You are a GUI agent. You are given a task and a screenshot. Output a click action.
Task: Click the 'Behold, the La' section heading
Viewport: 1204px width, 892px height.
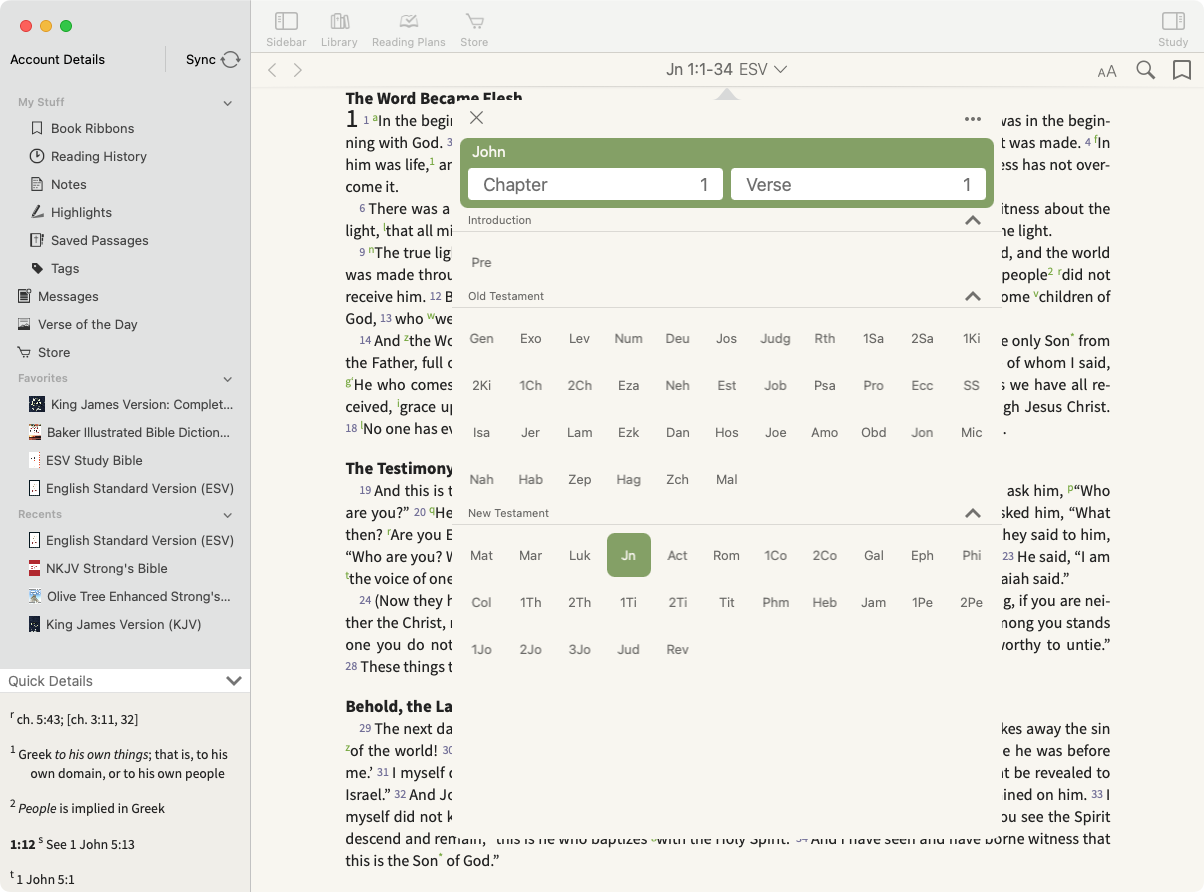click(x=400, y=706)
